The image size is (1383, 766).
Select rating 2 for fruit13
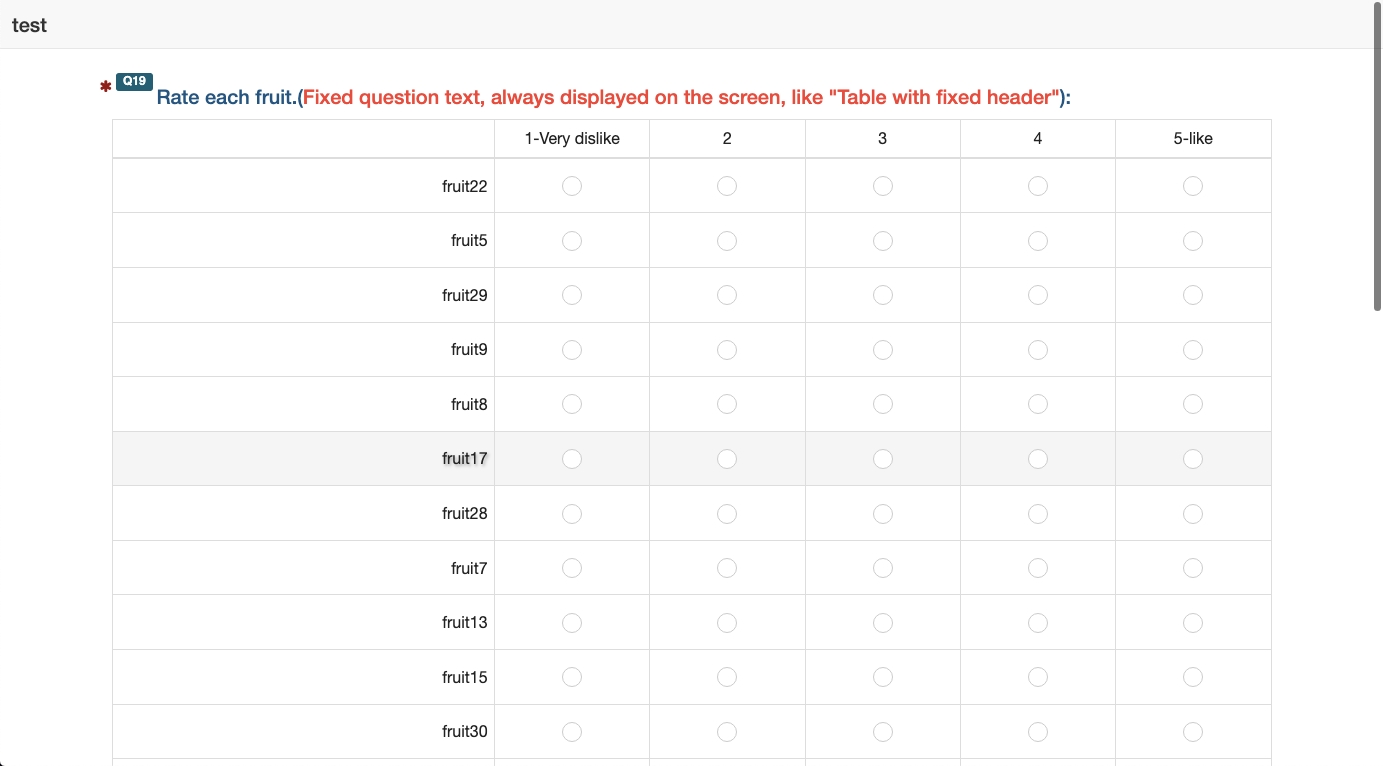pyautogui.click(x=727, y=623)
